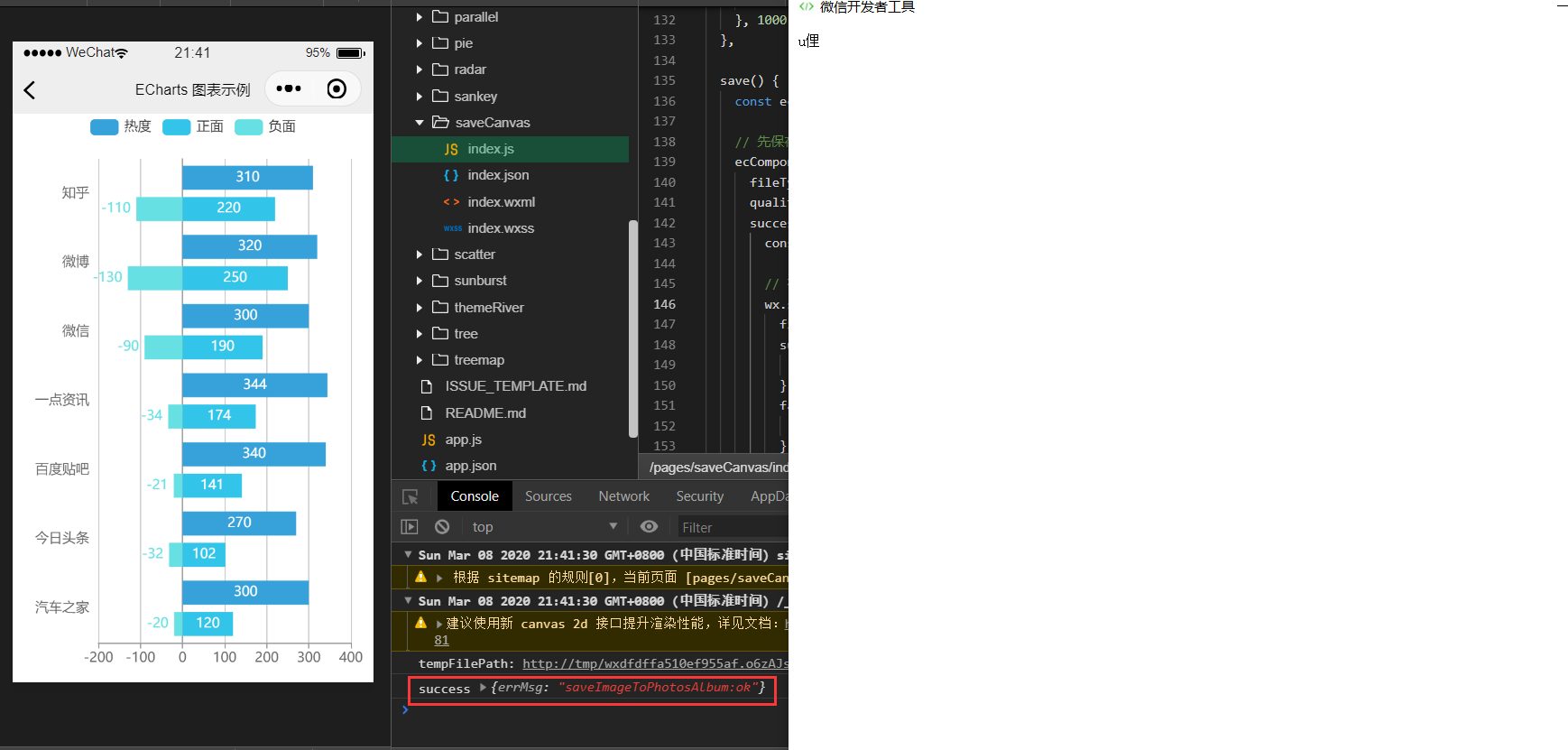Click the console prompt arrow
Image resolution: width=1568 pixels, height=750 pixels.
click(405, 709)
